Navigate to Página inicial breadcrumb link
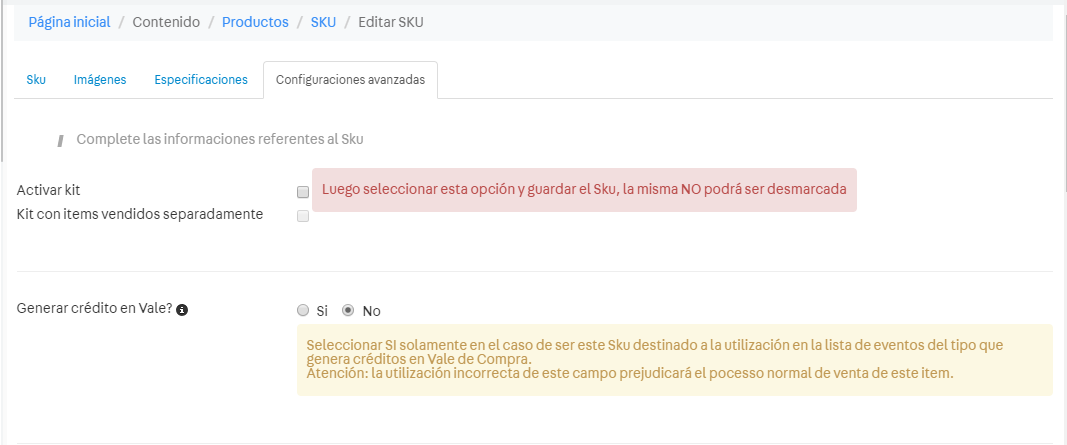 (69, 22)
